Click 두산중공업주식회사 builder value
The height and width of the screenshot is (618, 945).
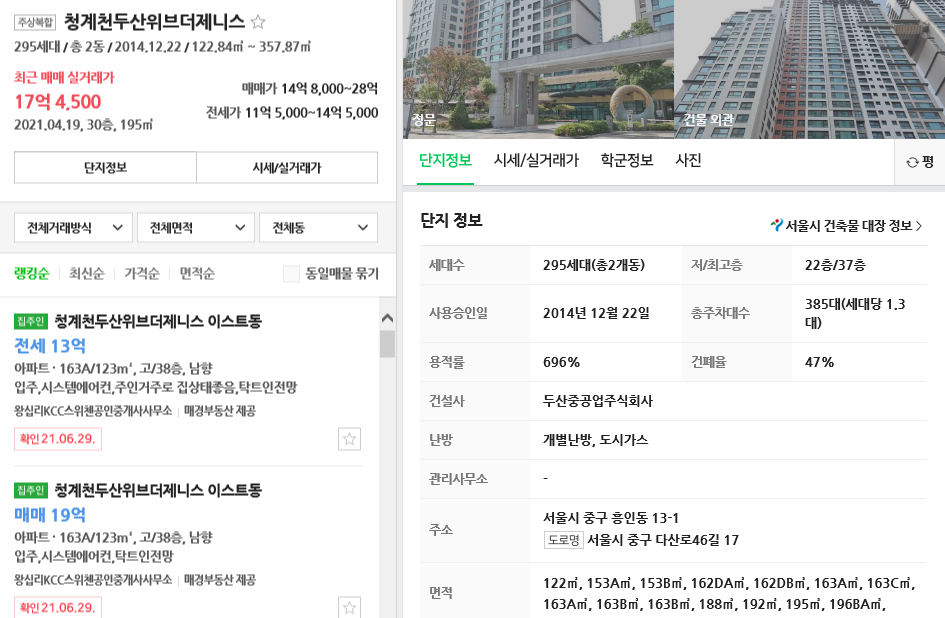tap(598, 401)
